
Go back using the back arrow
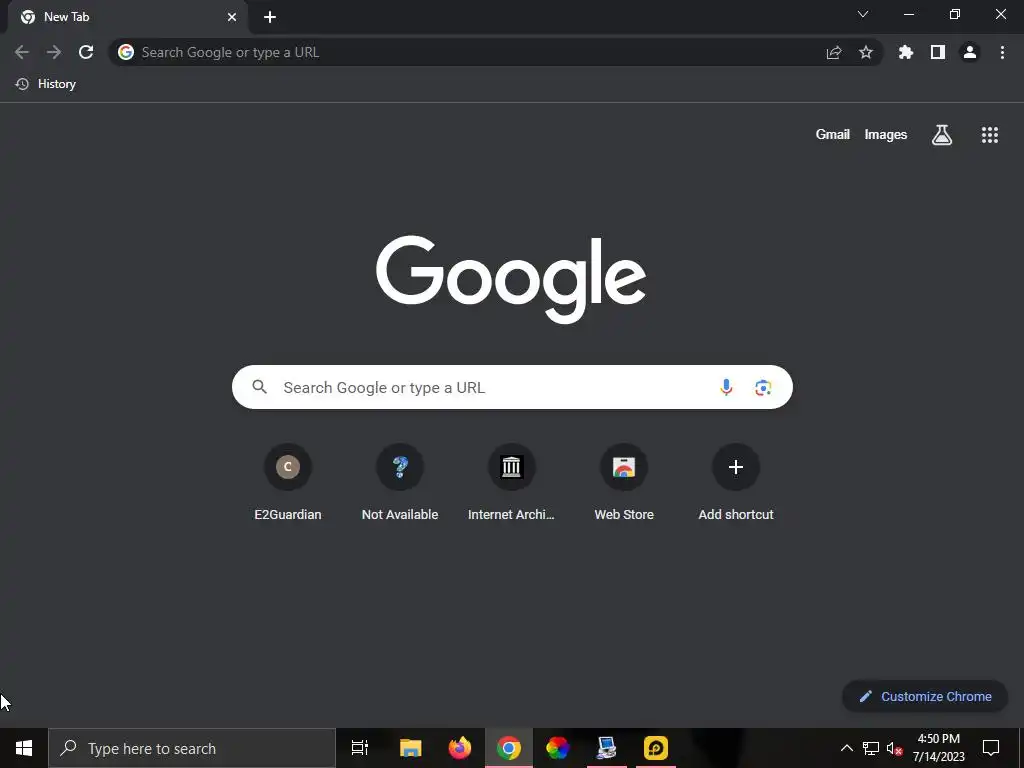point(22,52)
